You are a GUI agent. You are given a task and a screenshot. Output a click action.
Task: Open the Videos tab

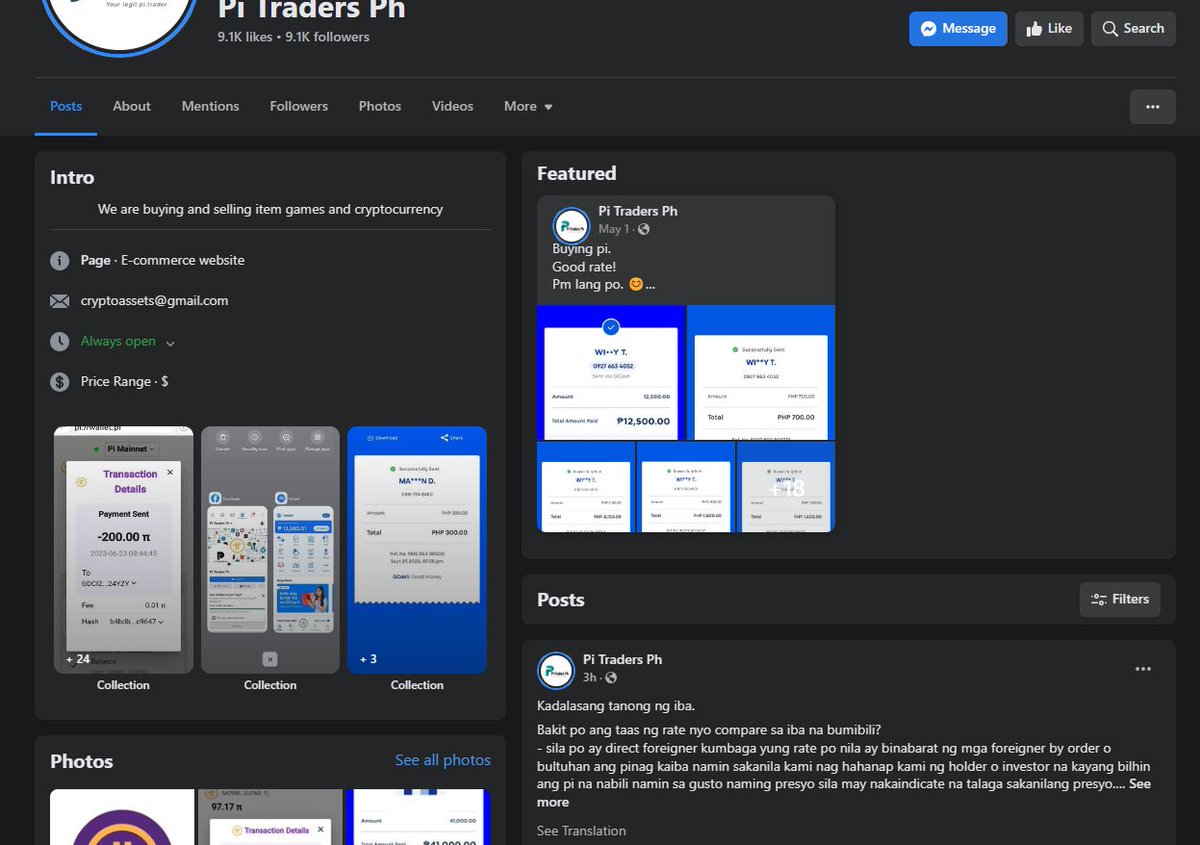point(453,106)
